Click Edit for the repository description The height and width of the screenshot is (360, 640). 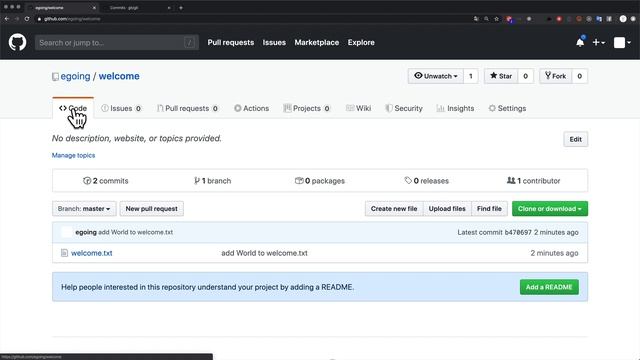(576, 140)
